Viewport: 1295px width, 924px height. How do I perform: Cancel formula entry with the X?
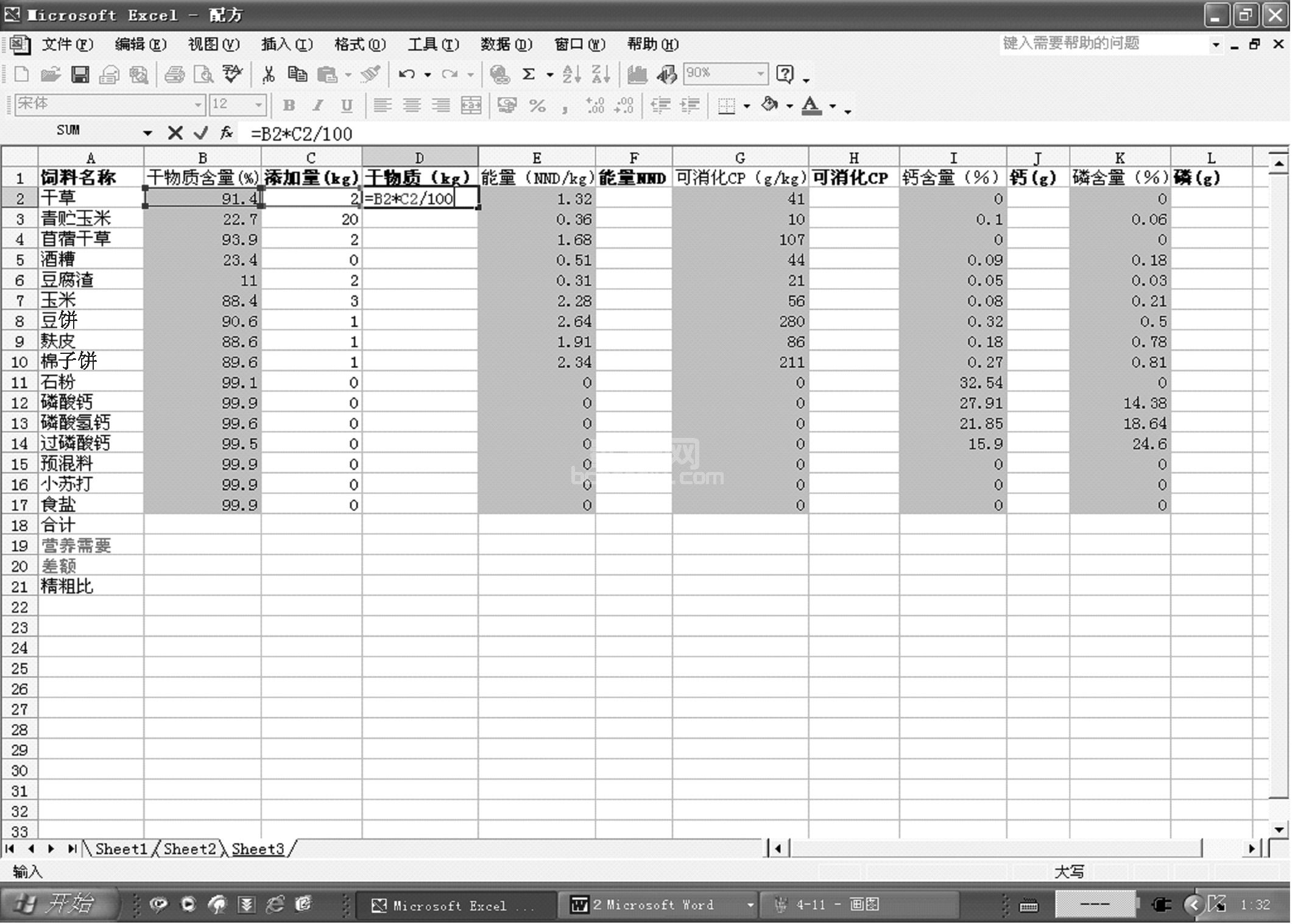pos(175,133)
